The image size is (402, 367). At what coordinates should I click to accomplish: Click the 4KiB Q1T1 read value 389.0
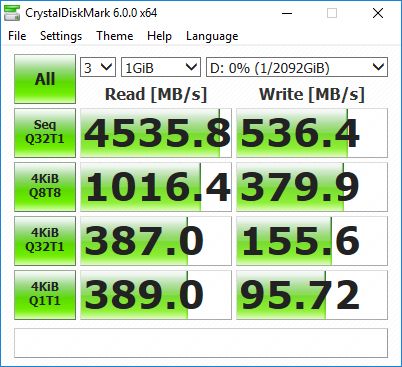click(156, 295)
